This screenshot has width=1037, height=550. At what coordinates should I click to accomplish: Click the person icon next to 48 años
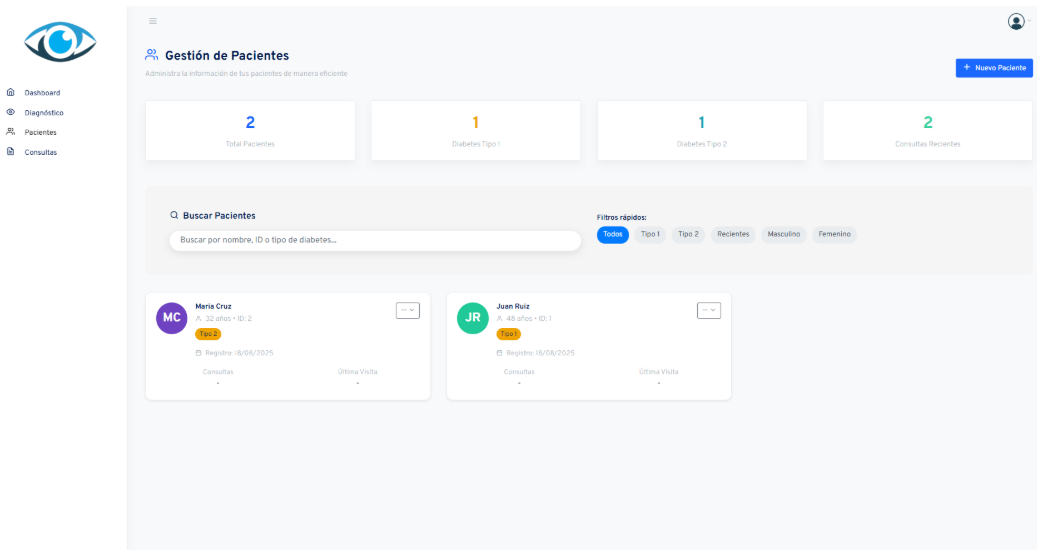[499, 319]
